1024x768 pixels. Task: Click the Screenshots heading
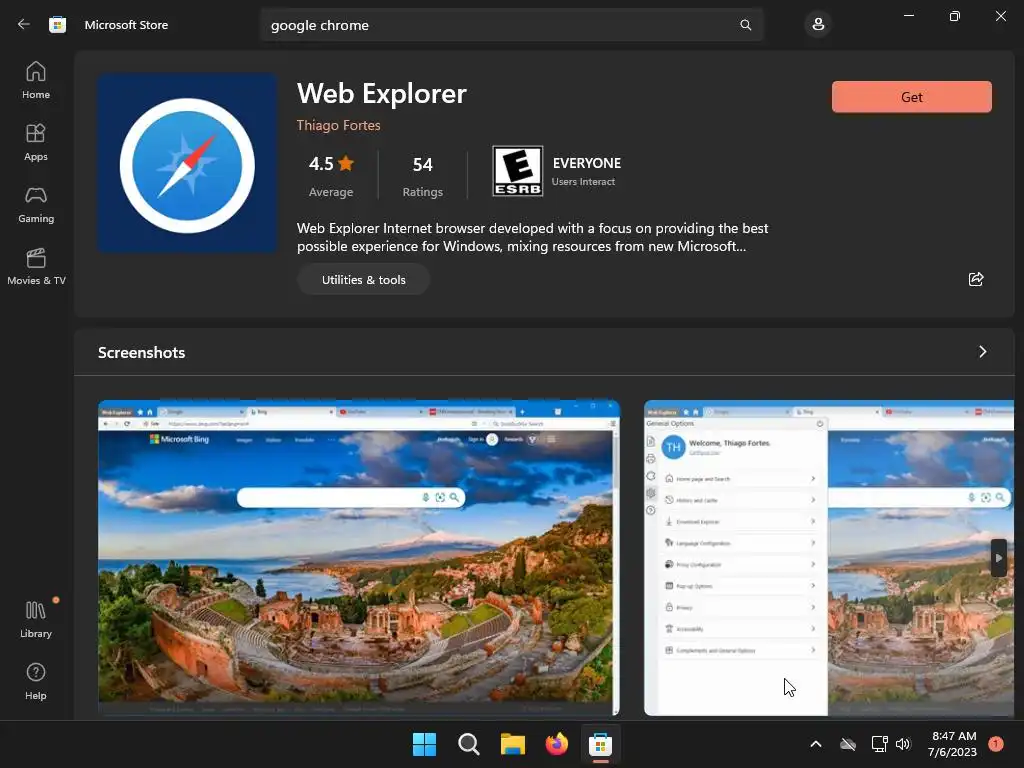click(x=142, y=353)
